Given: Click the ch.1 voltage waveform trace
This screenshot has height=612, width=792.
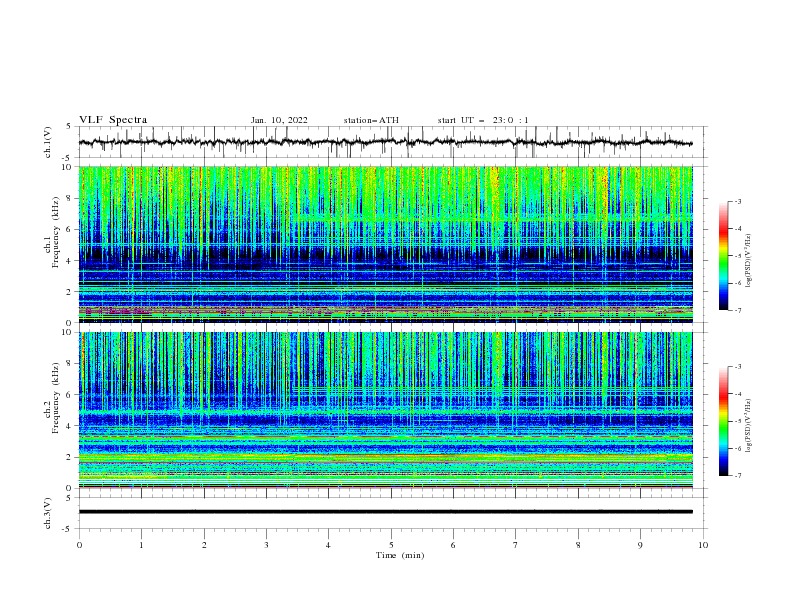Looking at the screenshot, I should tap(385, 142).
